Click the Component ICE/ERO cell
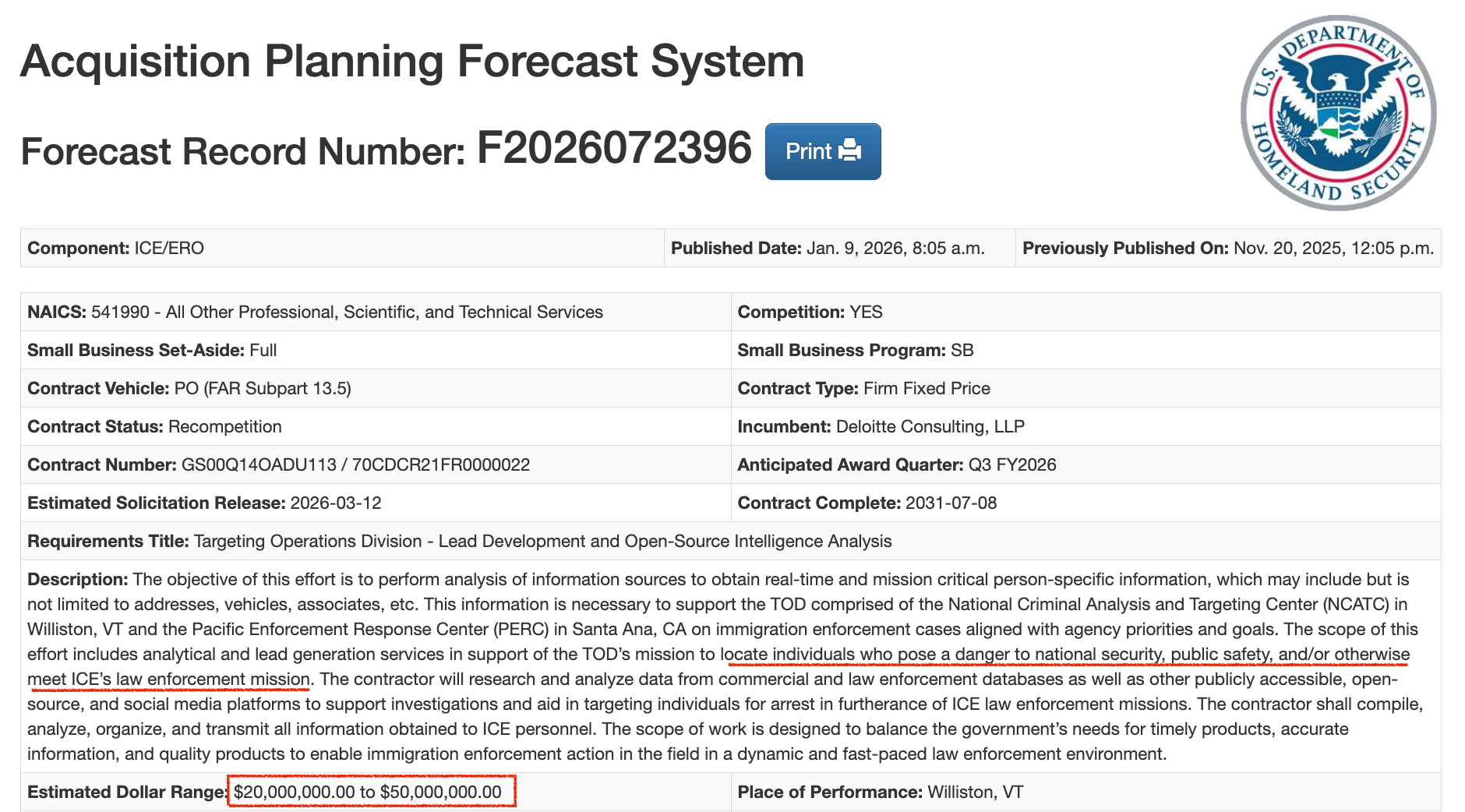This screenshot has width=1465, height=812. pyautogui.click(x=116, y=248)
